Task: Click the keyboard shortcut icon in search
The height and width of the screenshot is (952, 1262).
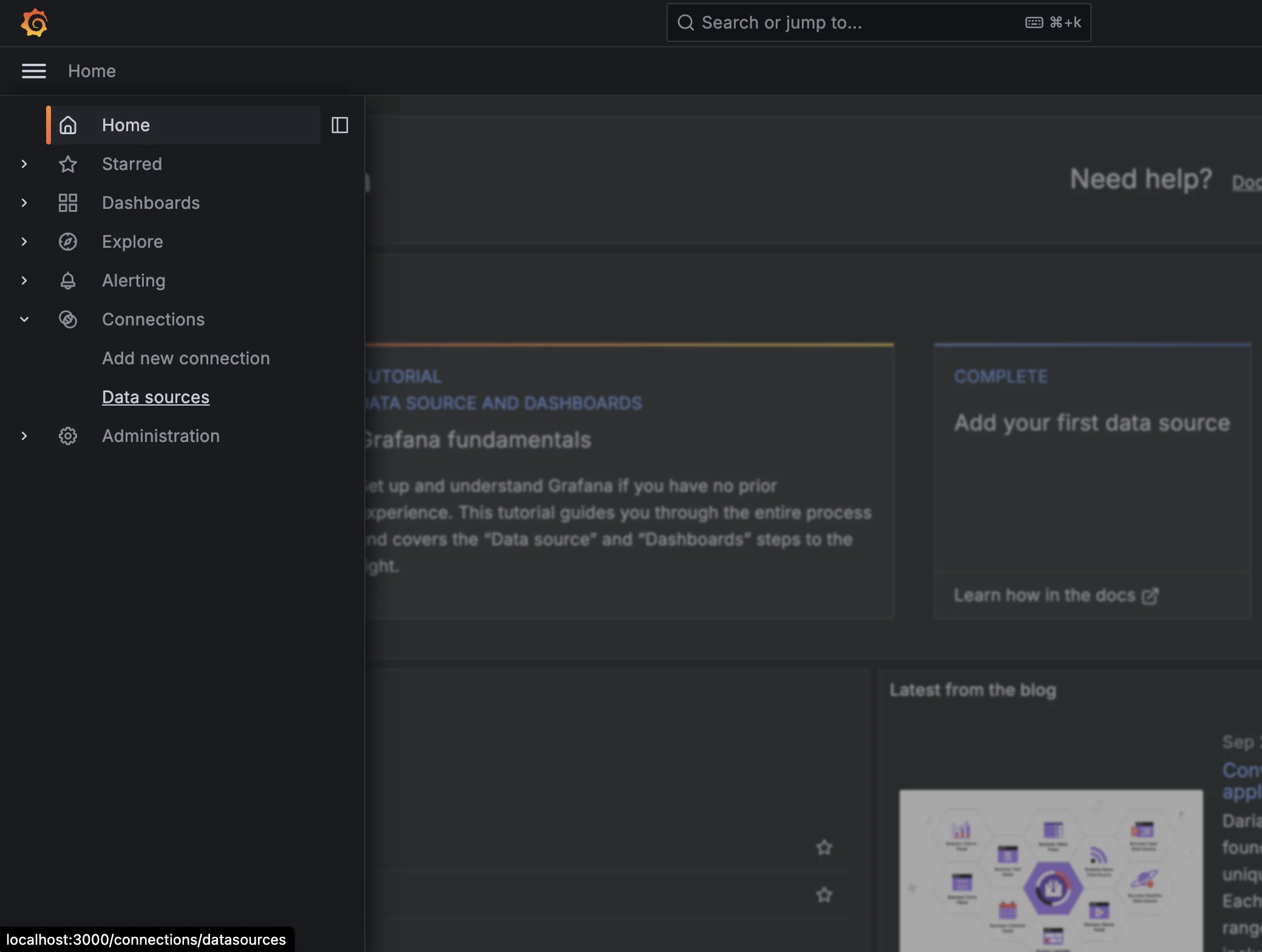Action: [1034, 22]
